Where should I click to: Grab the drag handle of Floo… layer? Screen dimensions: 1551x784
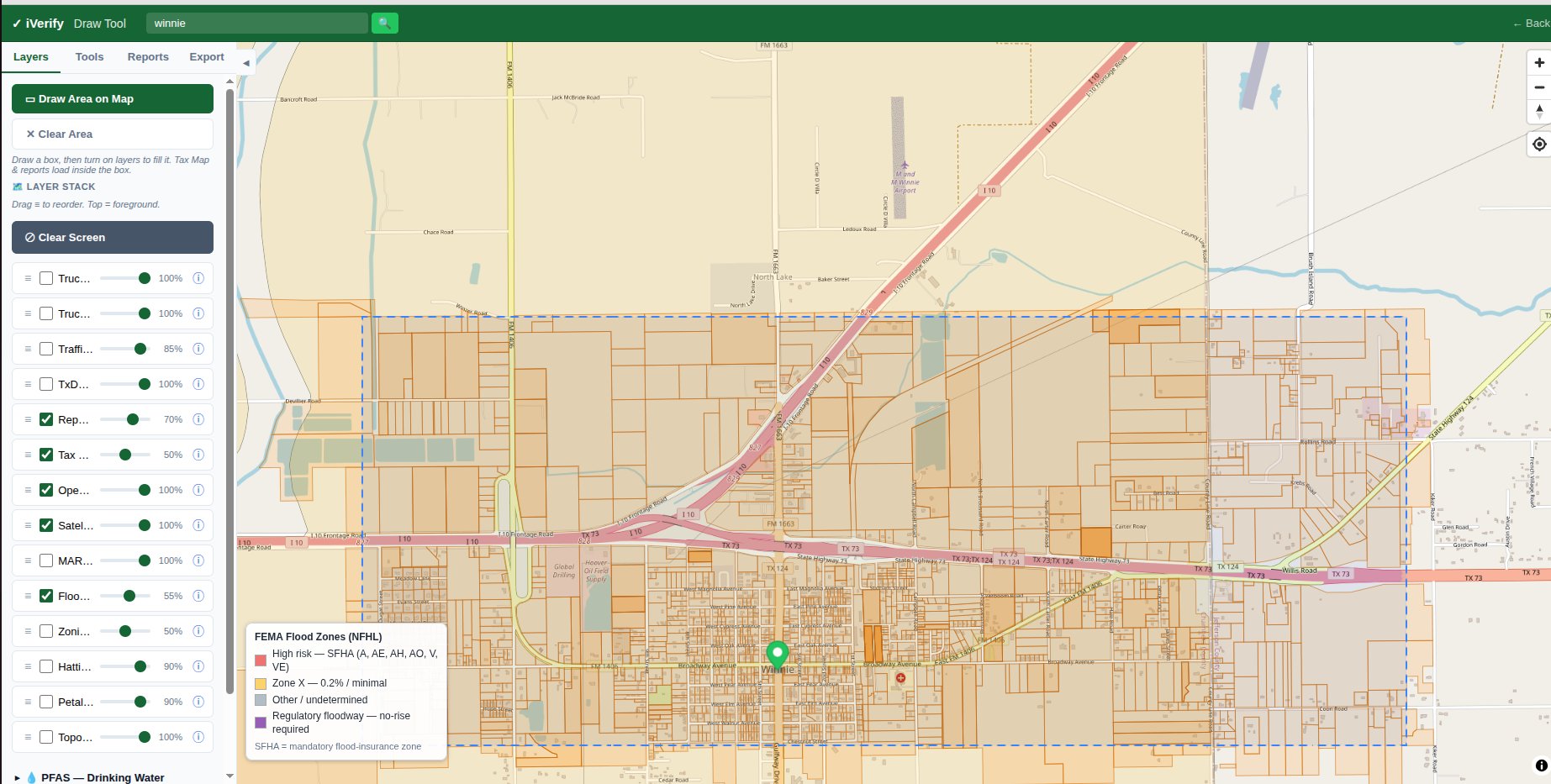(28, 596)
